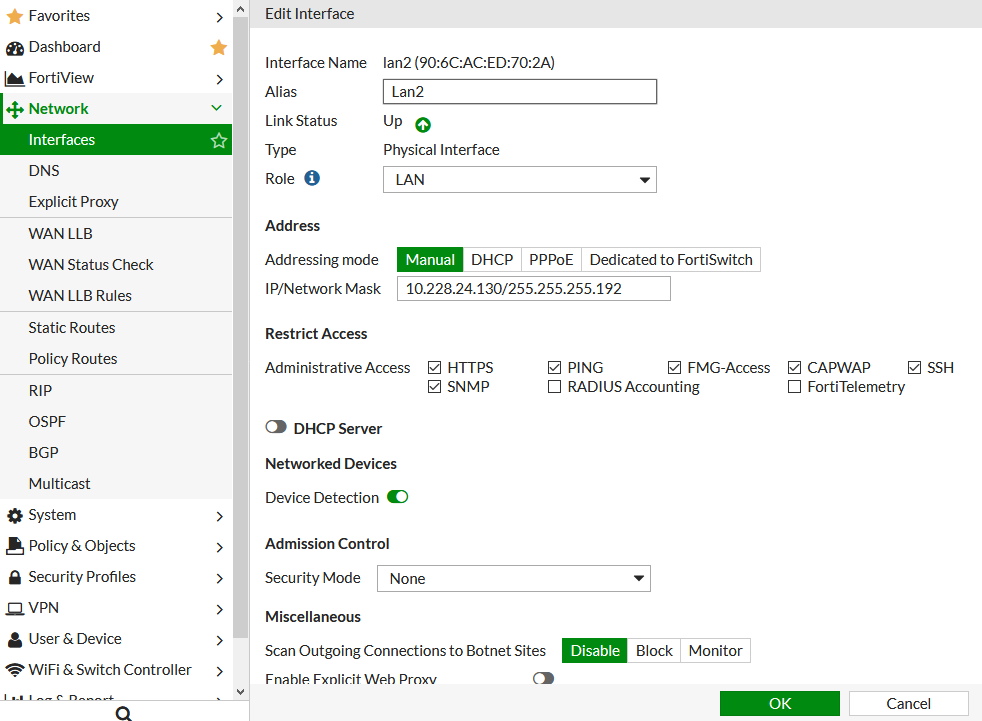Expand the FortiView chevron
Image resolution: width=982 pixels, height=721 pixels.
coord(219,79)
